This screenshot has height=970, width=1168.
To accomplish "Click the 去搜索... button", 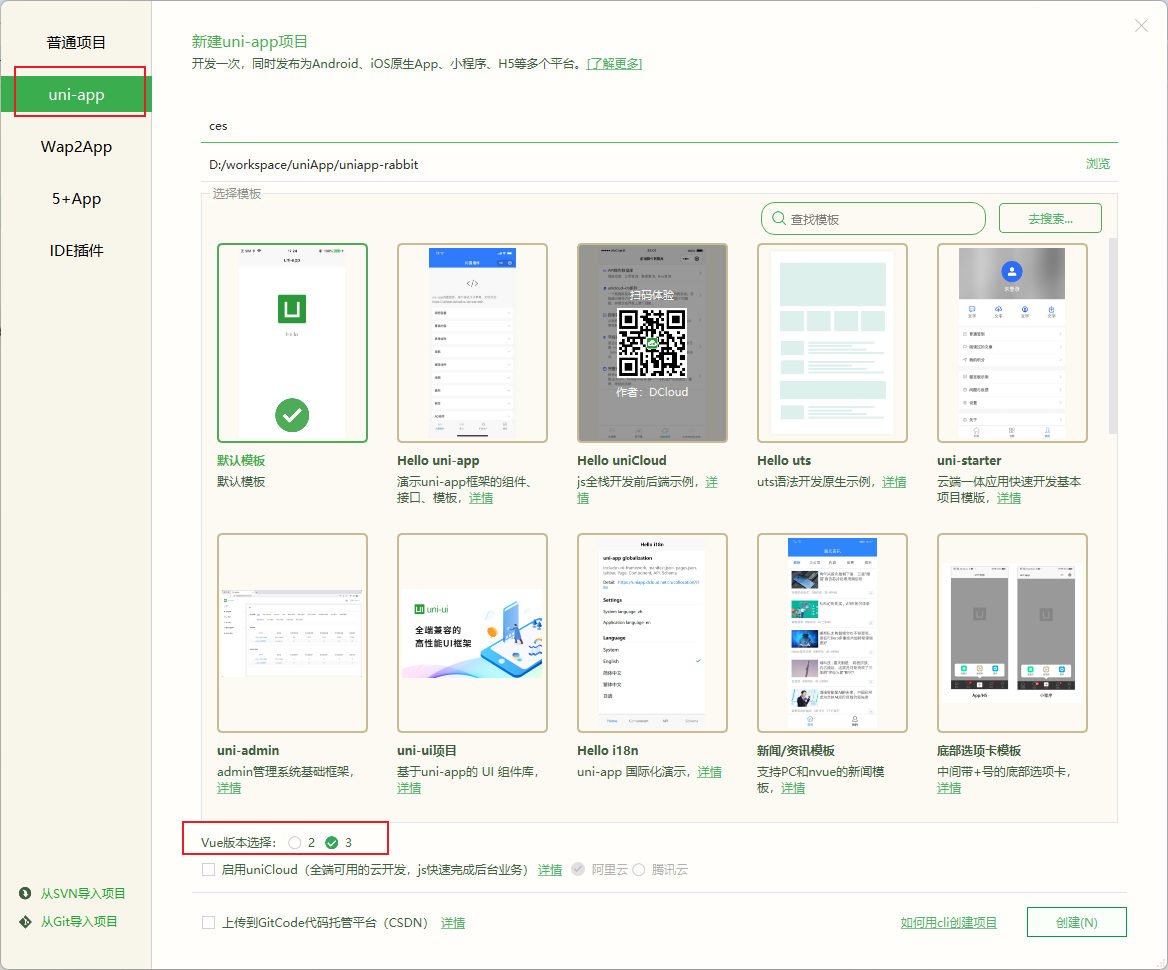I will click(1050, 218).
